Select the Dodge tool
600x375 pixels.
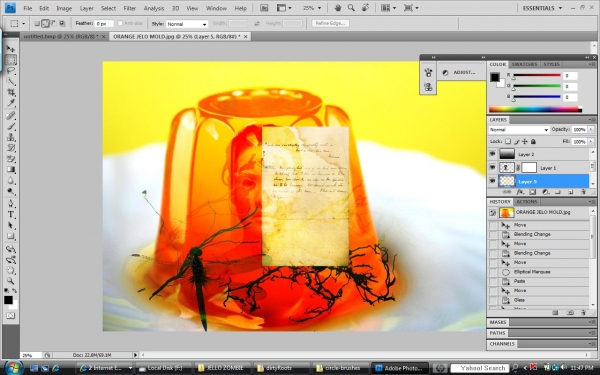pos(10,191)
